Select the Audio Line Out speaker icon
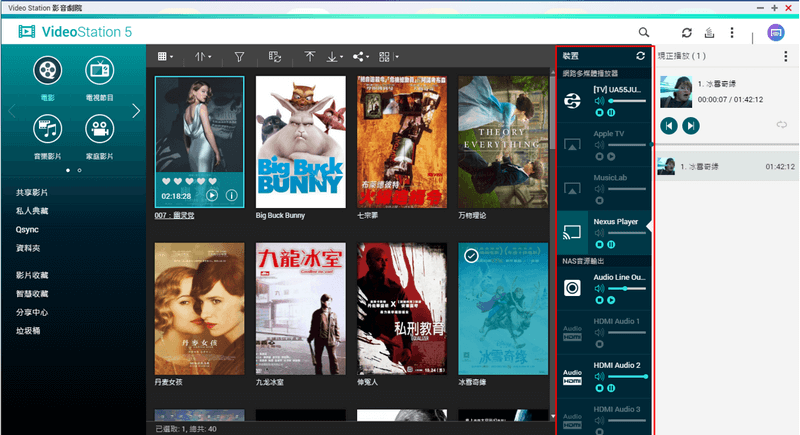This screenshot has width=800, height=435. tap(572, 288)
